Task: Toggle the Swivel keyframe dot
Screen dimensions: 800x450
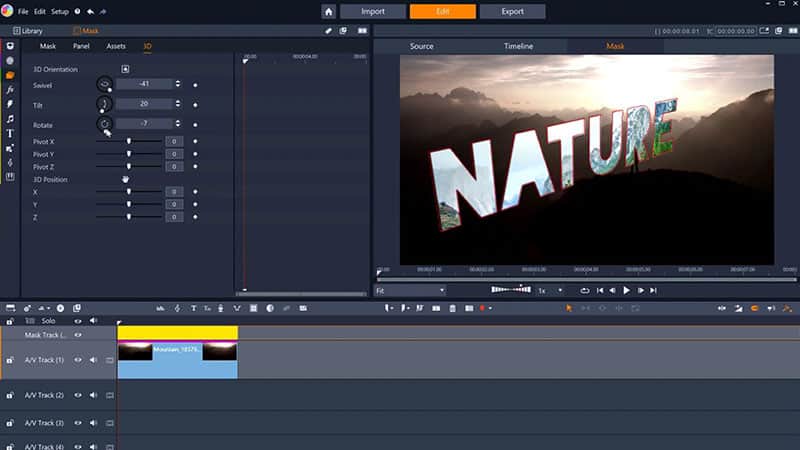Action: tap(195, 85)
